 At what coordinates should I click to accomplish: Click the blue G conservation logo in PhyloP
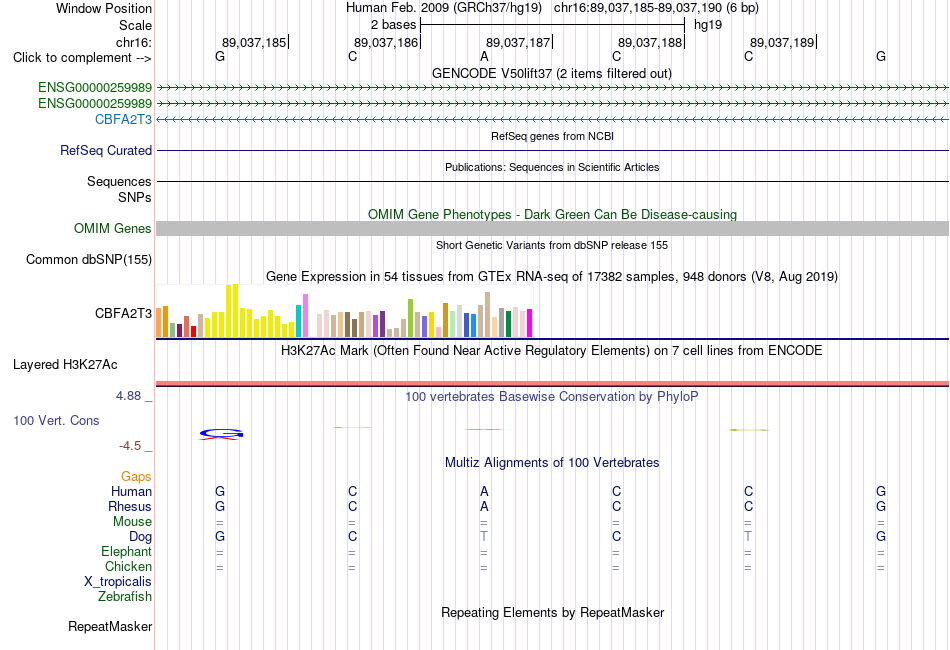(222, 433)
